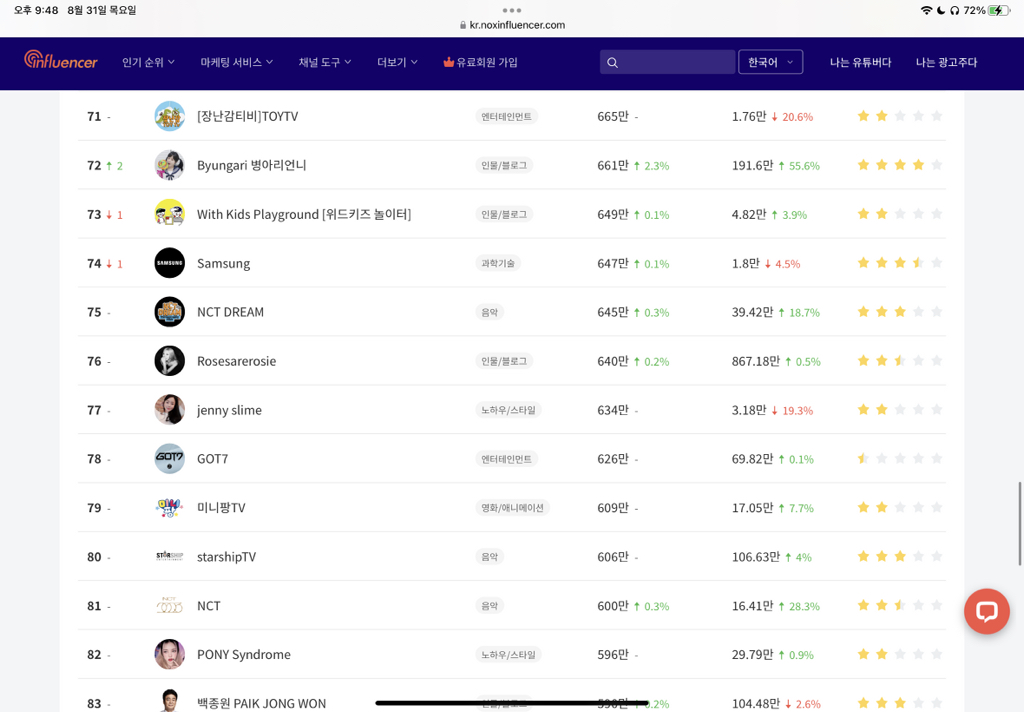Open the Samsung channel name
The image size is (1024, 712).
[x=223, y=263]
